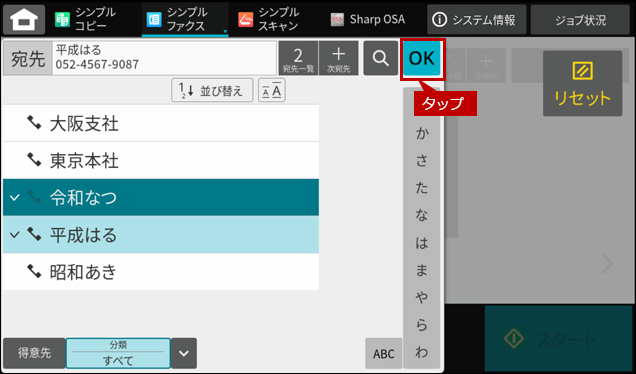Image resolution: width=636 pixels, height=374 pixels.
Task: Deselect the checked 令和なつ entry
Action: click(x=161, y=198)
